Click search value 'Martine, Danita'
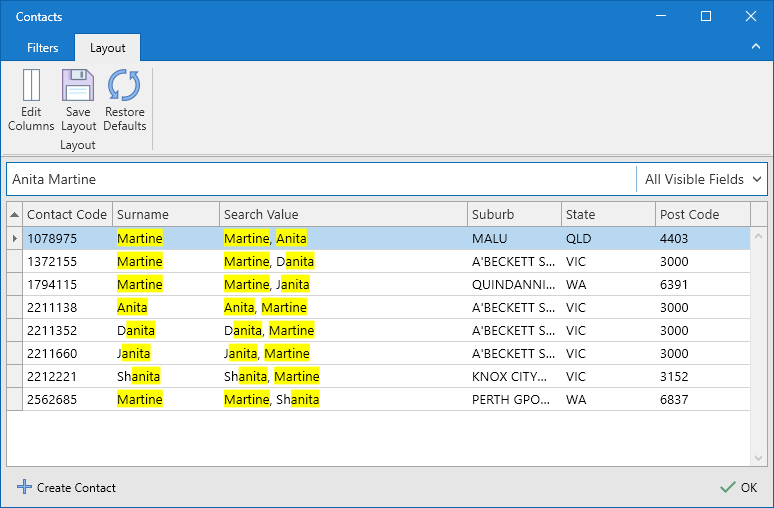 pyautogui.click(x=269, y=262)
